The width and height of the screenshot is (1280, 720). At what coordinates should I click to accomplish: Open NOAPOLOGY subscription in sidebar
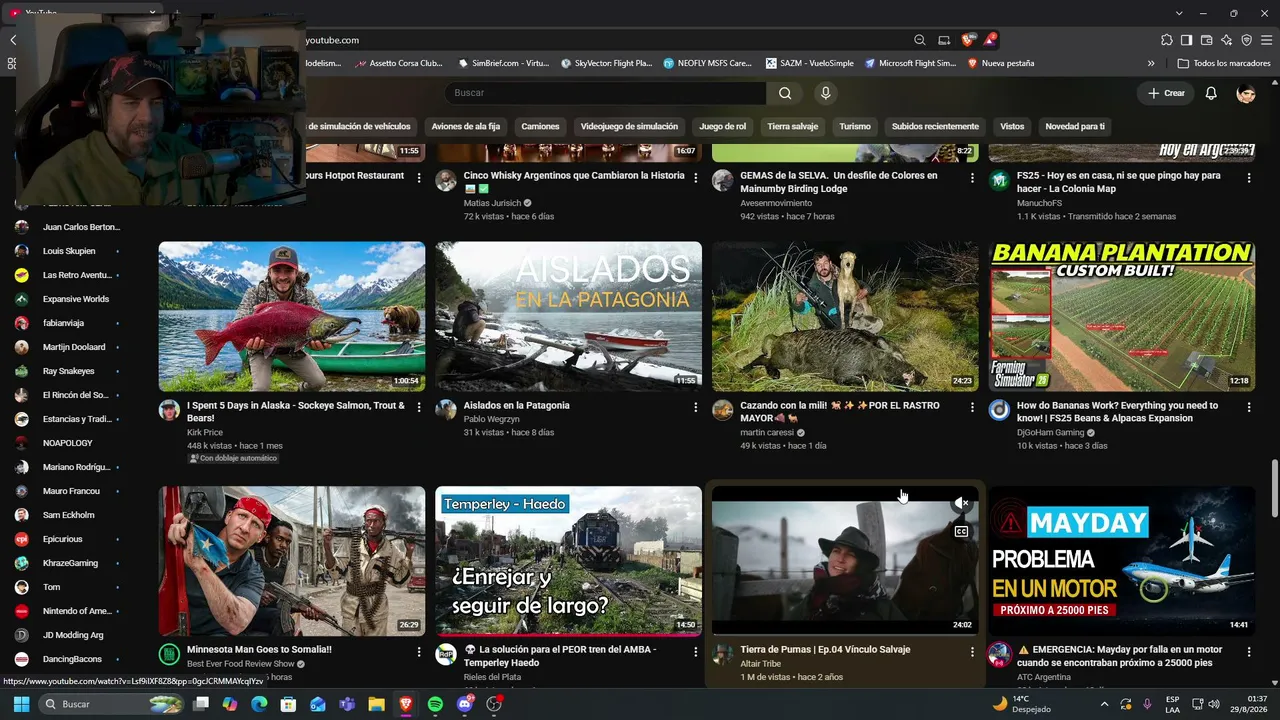click(67, 443)
